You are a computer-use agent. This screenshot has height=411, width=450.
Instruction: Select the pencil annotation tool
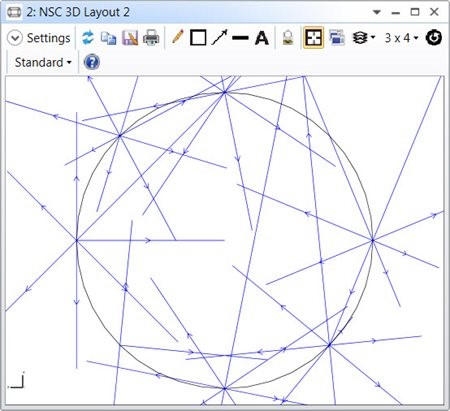tap(178, 37)
